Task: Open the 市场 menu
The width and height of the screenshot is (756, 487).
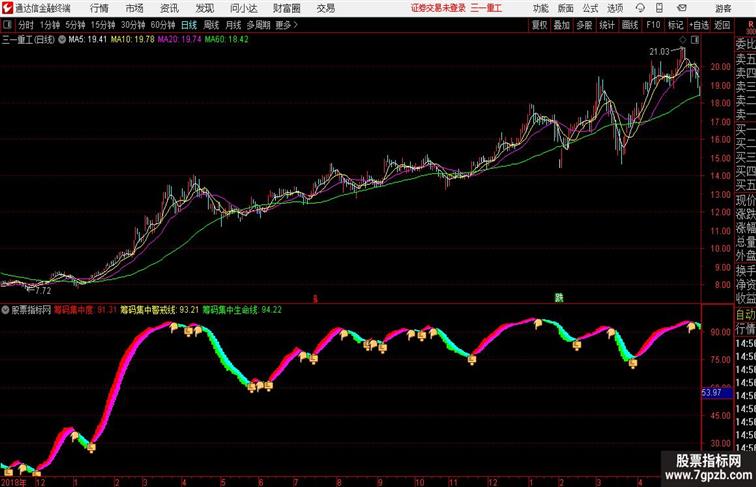Action: click(x=134, y=8)
